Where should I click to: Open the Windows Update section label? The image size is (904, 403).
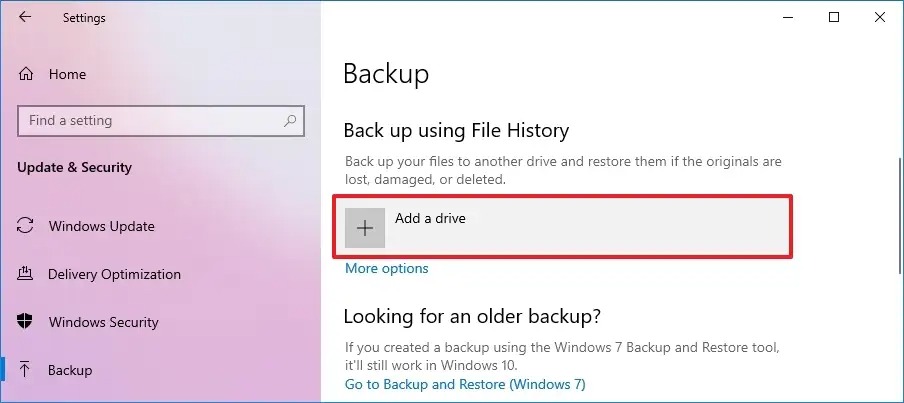pos(101,226)
